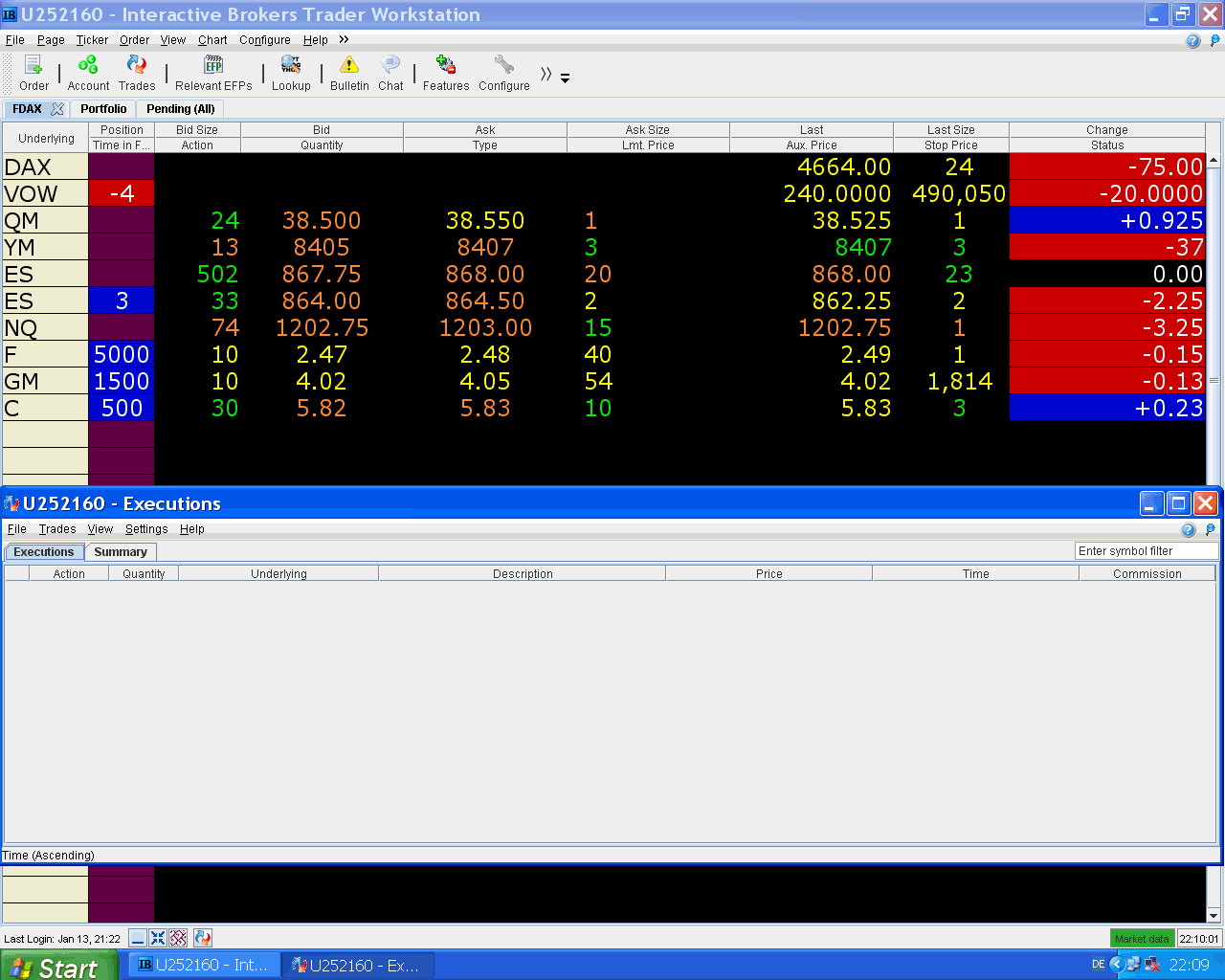Select the GM underlying row
This screenshot has height=980, width=1225.
point(45,381)
